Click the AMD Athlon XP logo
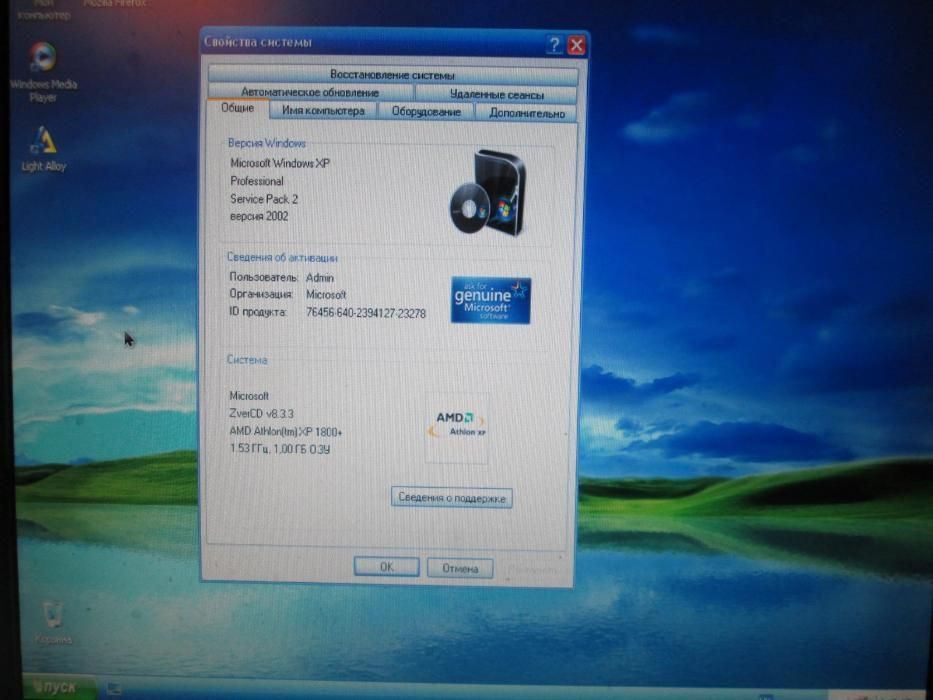The image size is (933, 700). point(457,426)
